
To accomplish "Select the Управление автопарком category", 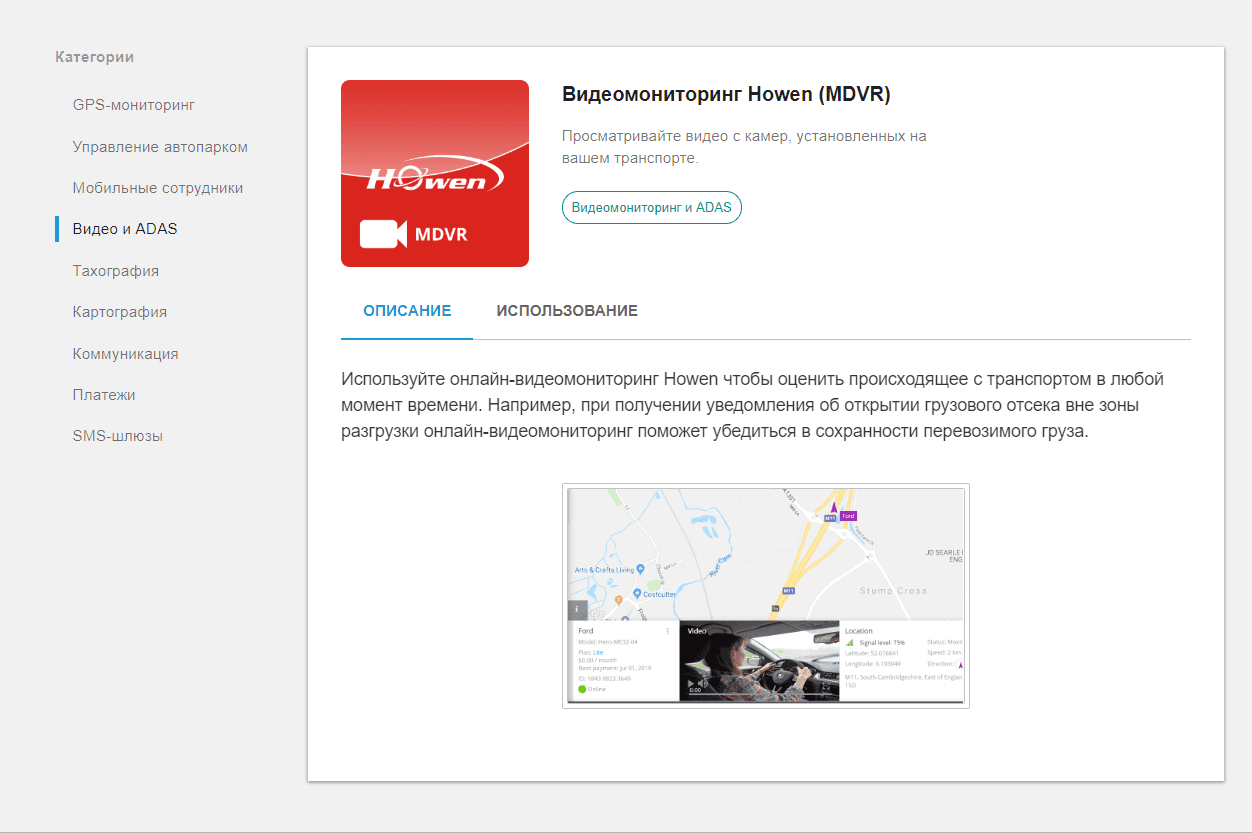I will click(x=160, y=147).
